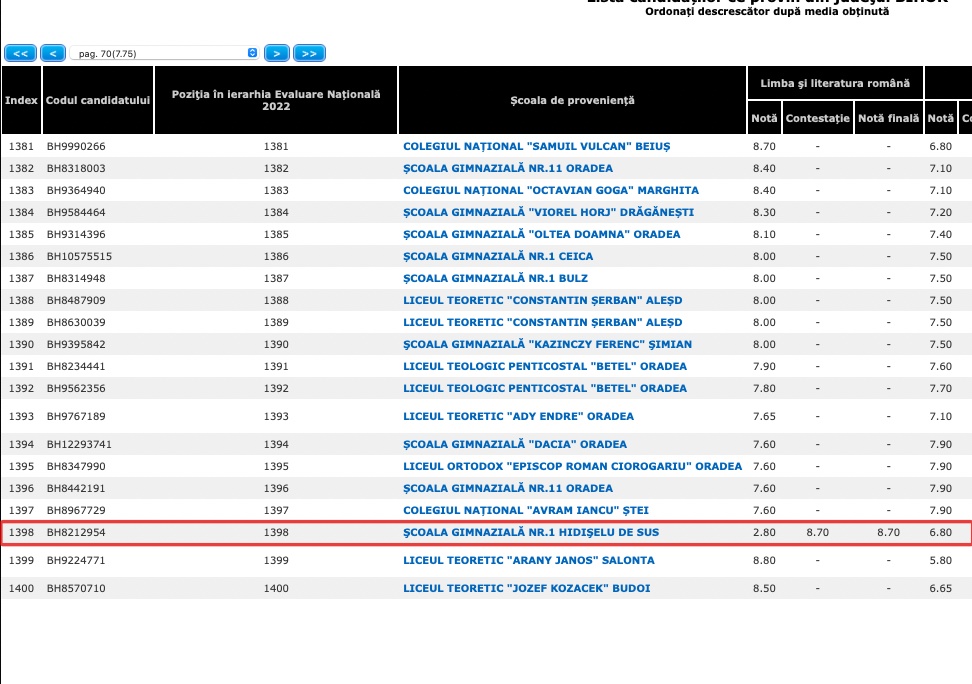972x684 pixels.
Task: Open ȘCOALA GIMNAZIALĂ NR.1 BULZ link
Action: pos(495,278)
